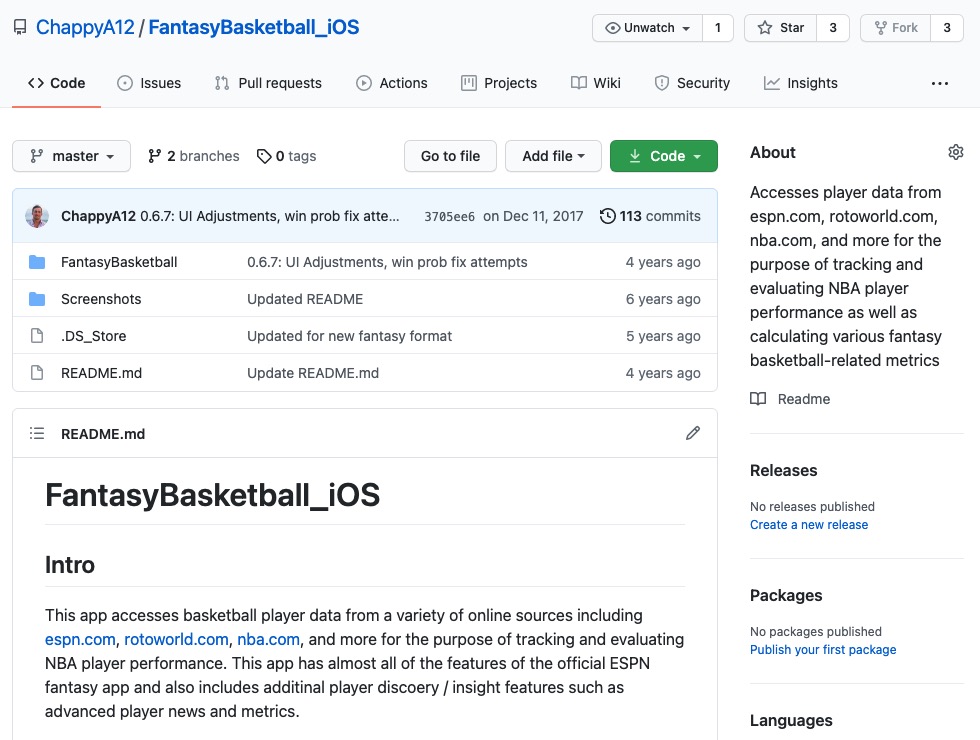The image size is (980, 740).
Task: Open the Create a new release link
Action: [x=808, y=524]
